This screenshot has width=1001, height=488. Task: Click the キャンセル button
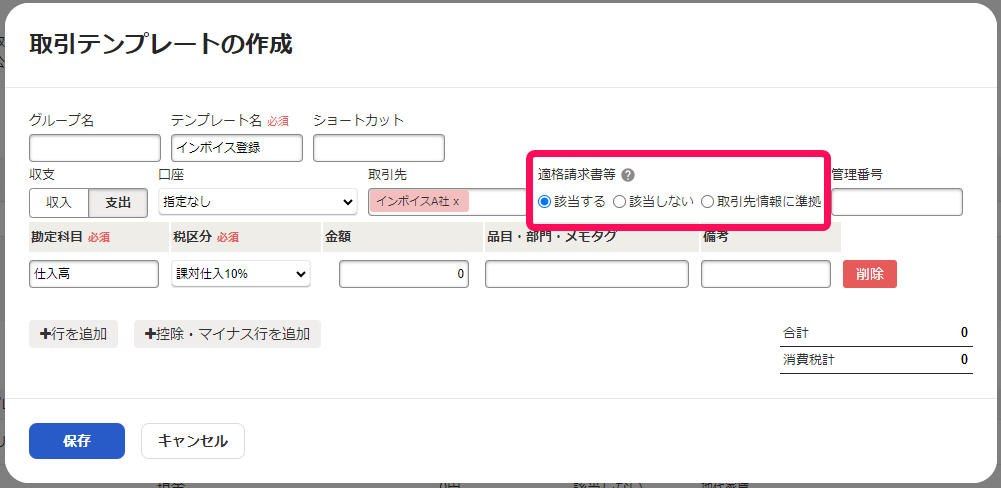click(x=193, y=441)
